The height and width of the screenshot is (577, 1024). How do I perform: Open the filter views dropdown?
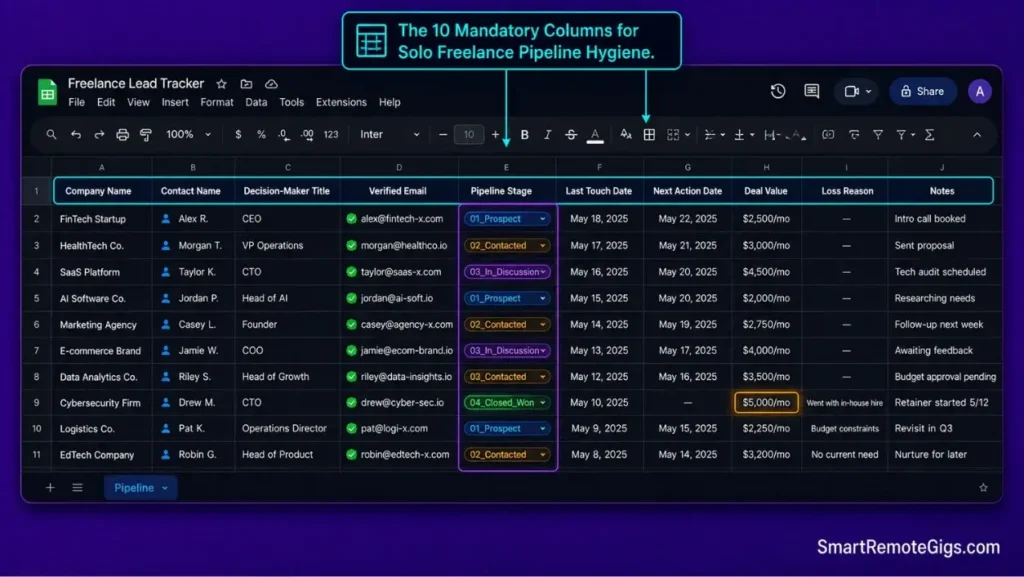pyautogui.click(x=905, y=134)
